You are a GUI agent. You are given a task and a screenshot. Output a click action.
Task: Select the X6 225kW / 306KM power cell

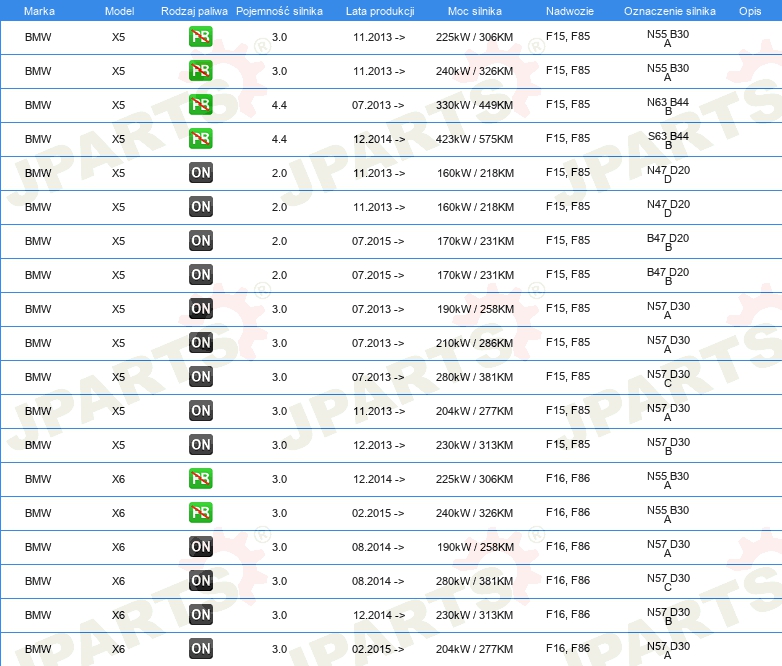(x=474, y=479)
